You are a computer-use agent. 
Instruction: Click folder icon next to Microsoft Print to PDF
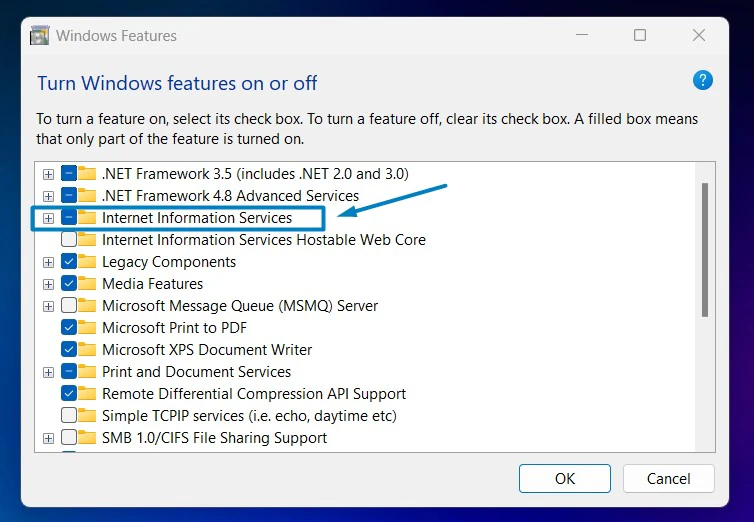(x=87, y=328)
